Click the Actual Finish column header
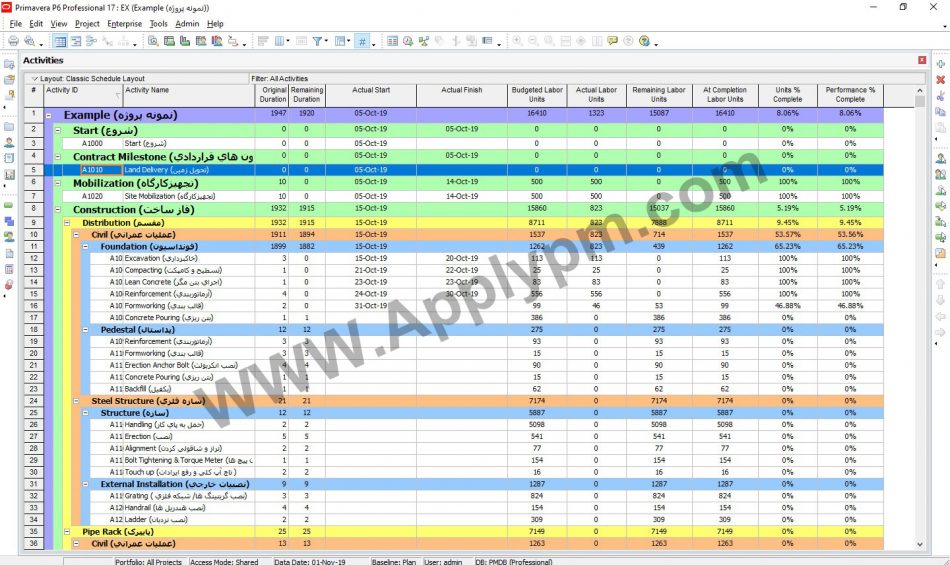 [462, 95]
